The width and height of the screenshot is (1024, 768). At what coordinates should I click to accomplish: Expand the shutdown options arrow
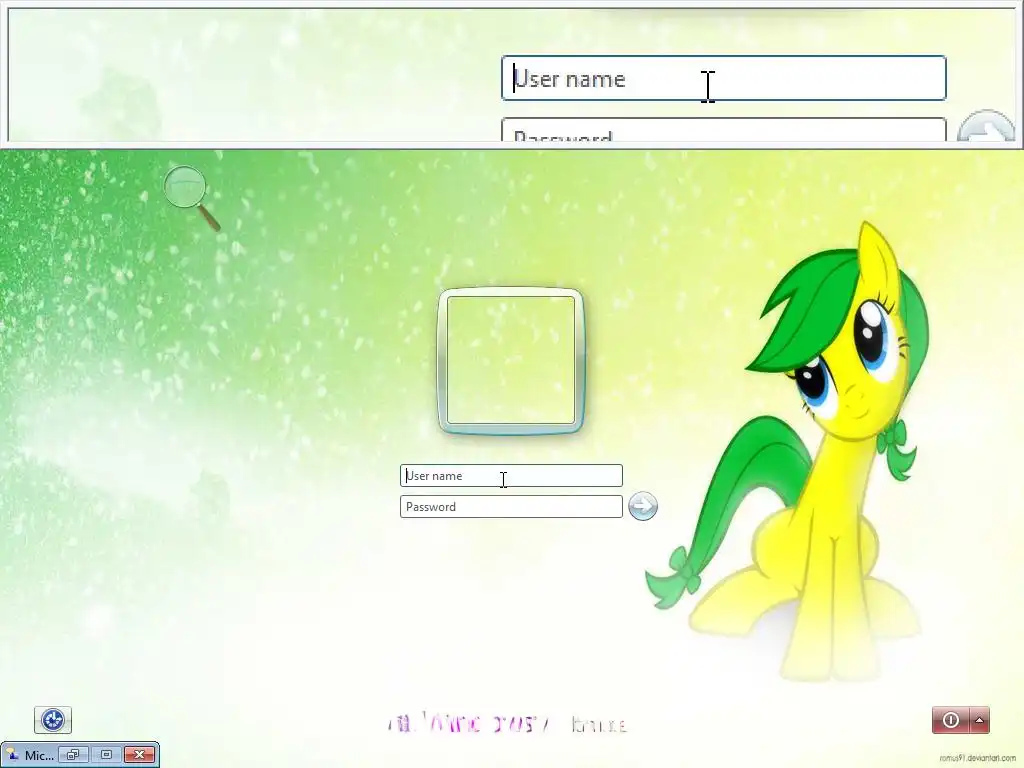[980, 720]
